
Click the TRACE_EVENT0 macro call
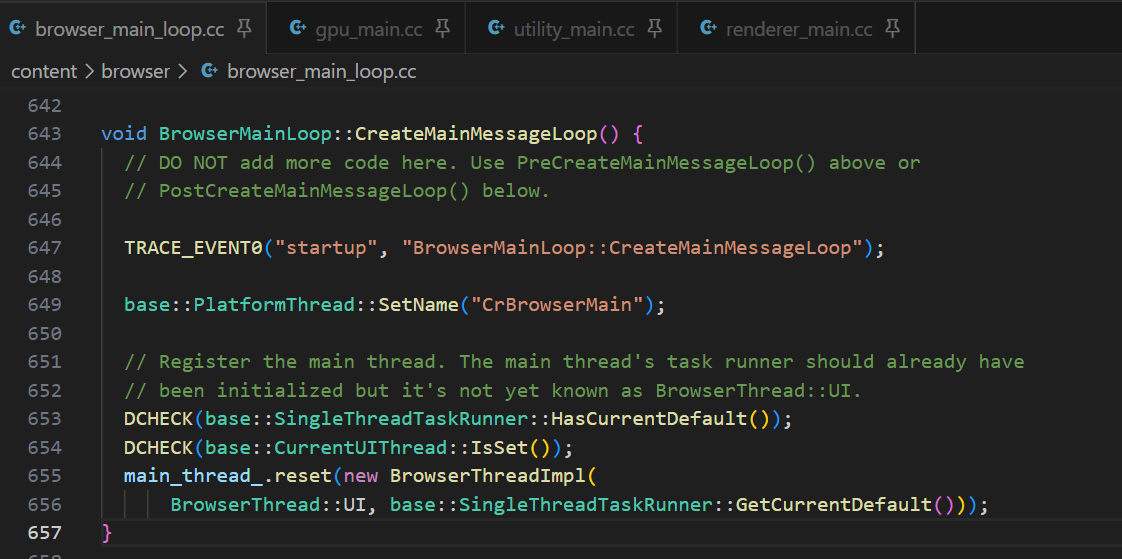click(192, 248)
